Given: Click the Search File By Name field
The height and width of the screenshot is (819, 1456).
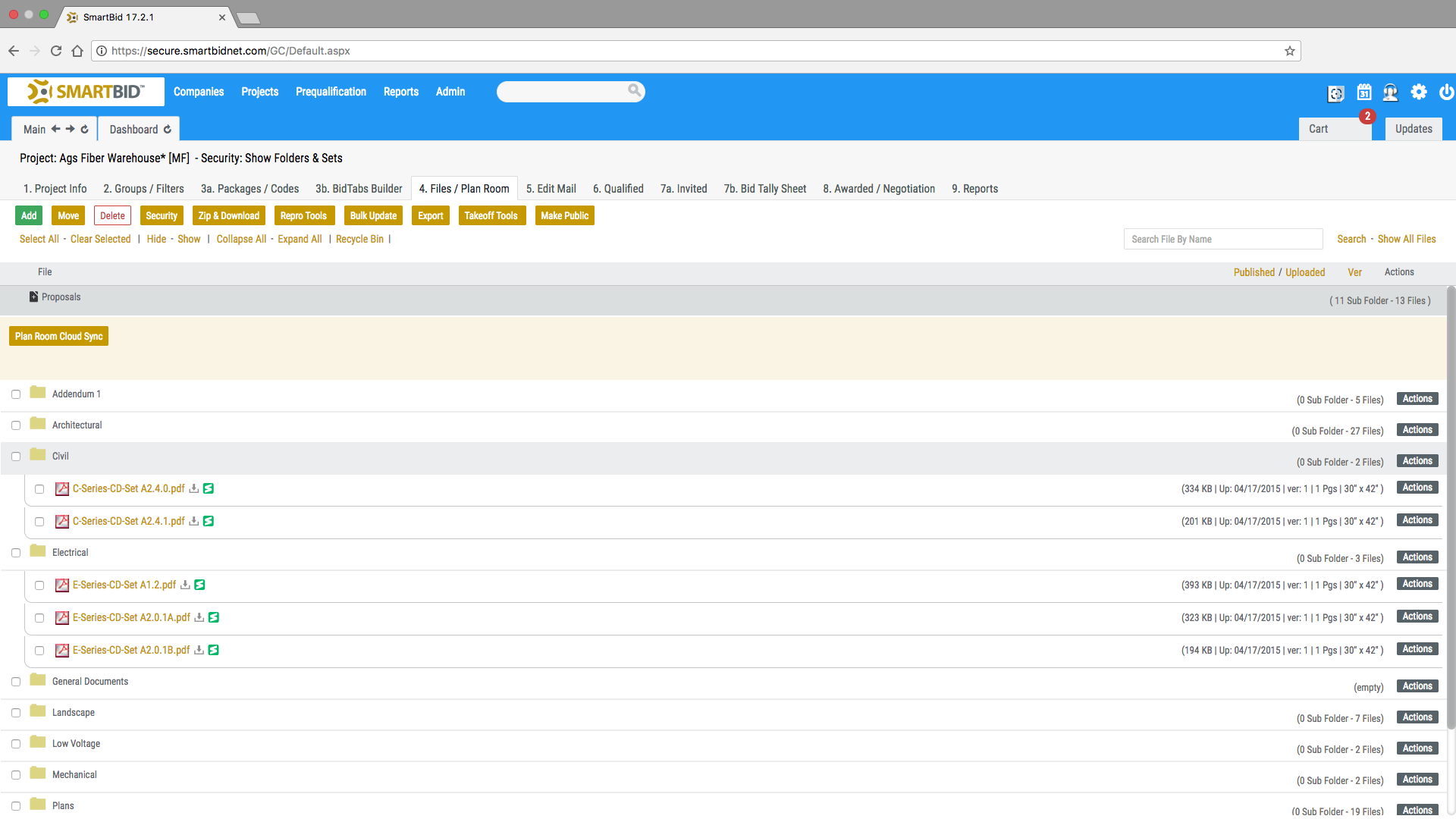Looking at the screenshot, I should pyautogui.click(x=1222, y=239).
